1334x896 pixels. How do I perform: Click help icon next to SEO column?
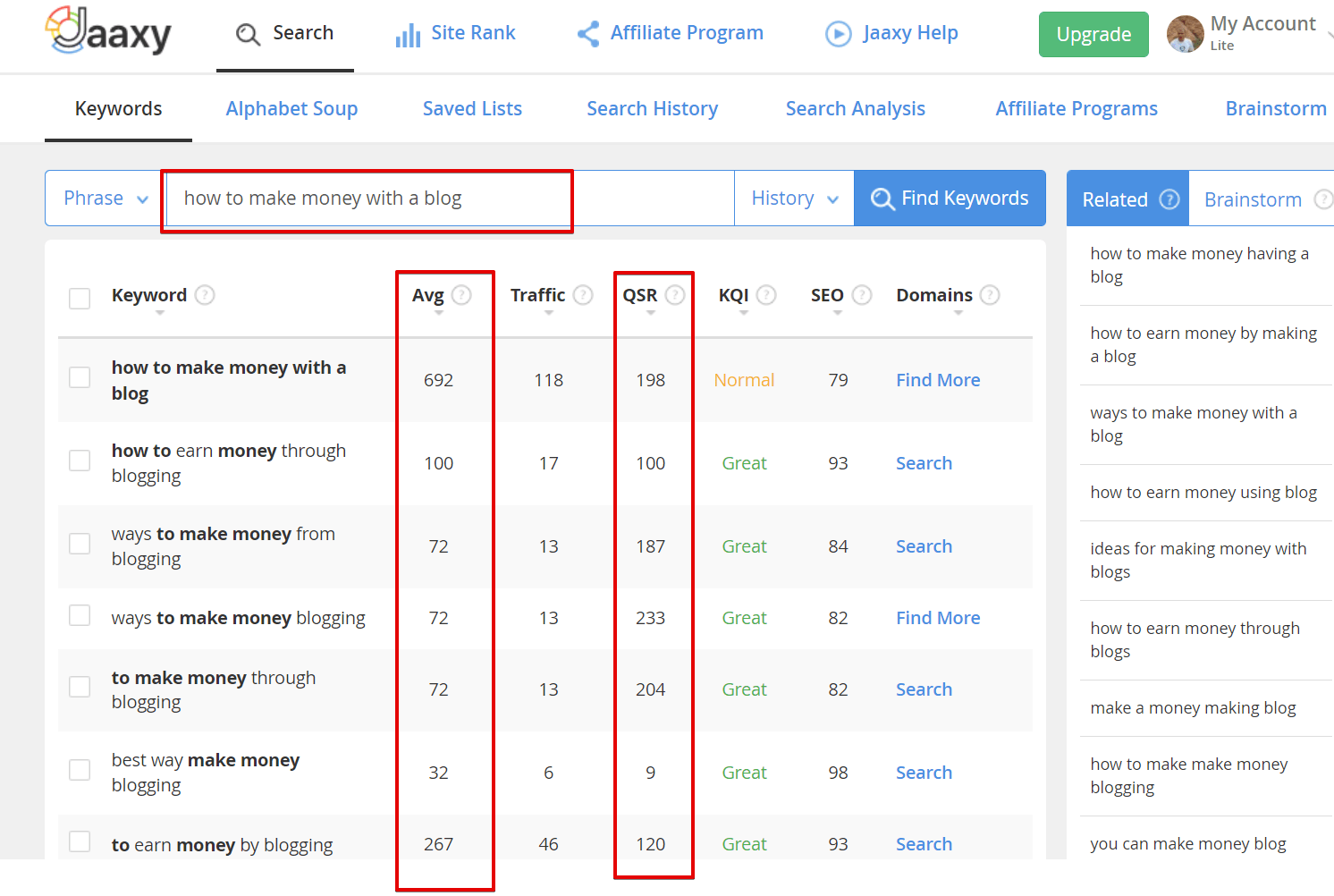pos(862,294)
